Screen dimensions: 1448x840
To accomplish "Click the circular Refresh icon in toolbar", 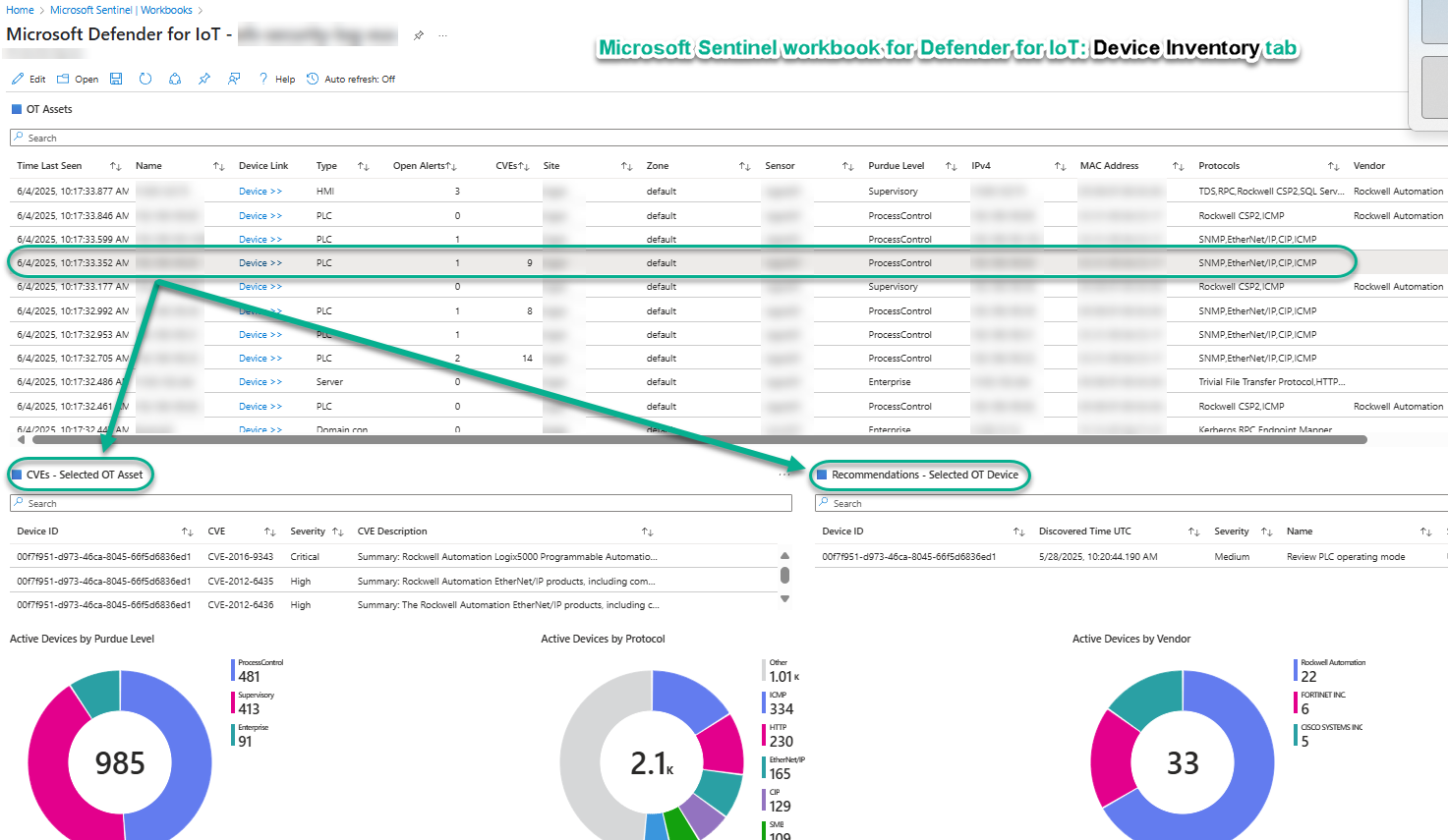I will (145, 79).
